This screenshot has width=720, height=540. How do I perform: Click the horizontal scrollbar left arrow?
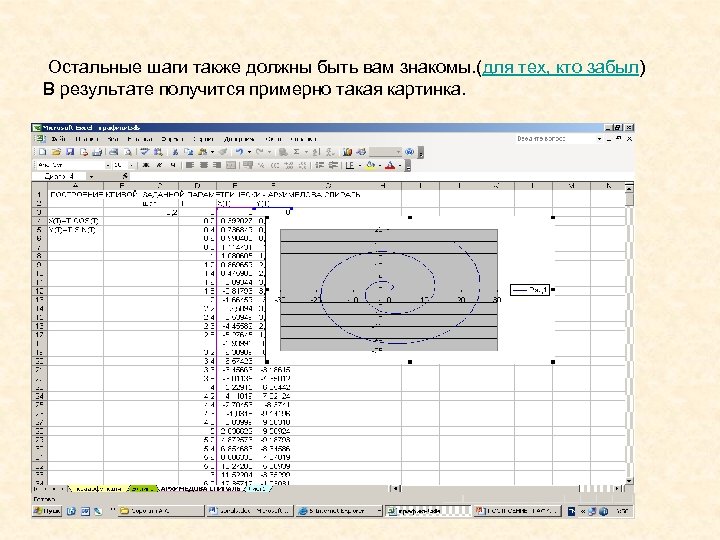tap(395, 489)
